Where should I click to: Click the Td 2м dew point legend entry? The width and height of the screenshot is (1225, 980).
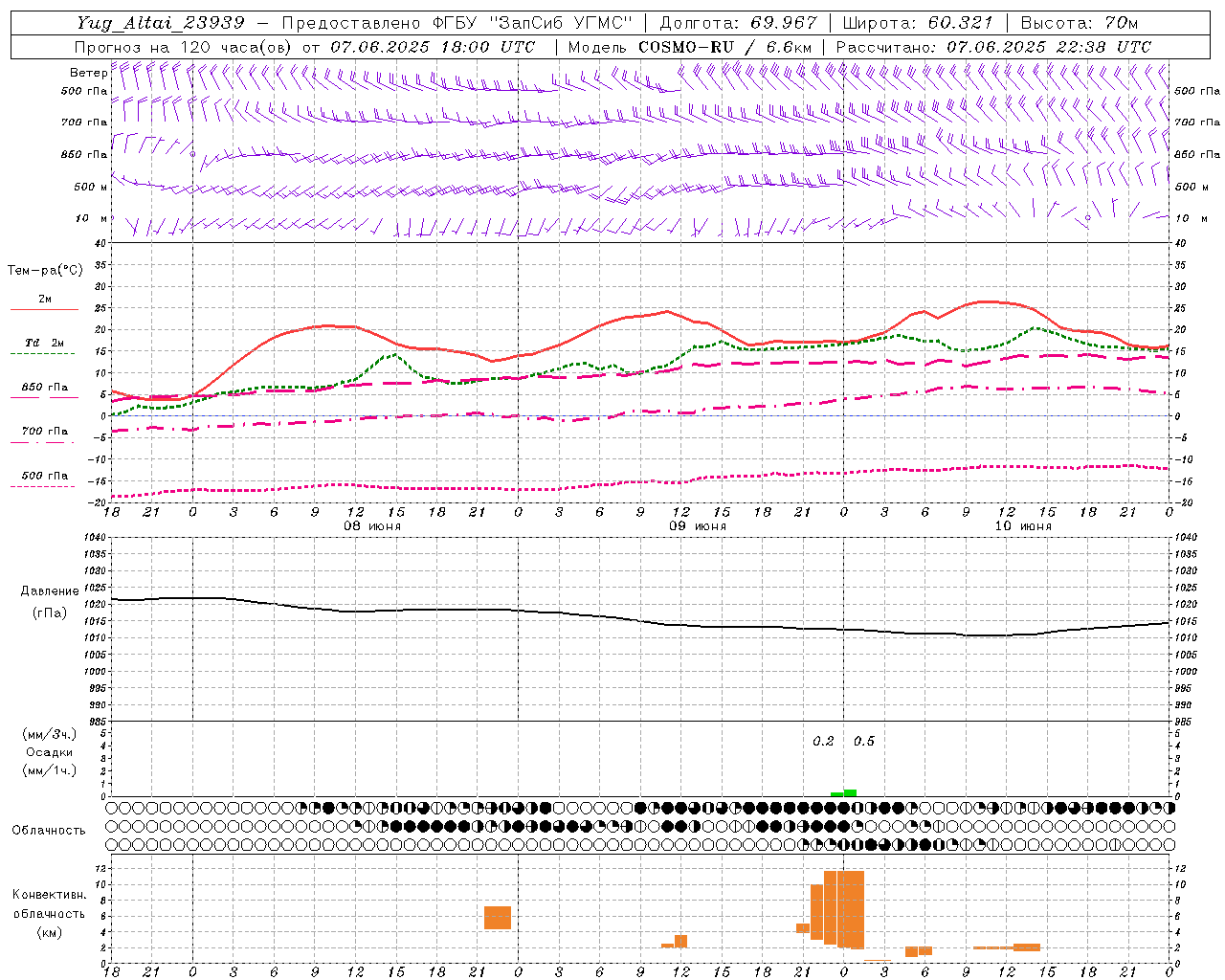pyautogui.click(x=45, y=343)
